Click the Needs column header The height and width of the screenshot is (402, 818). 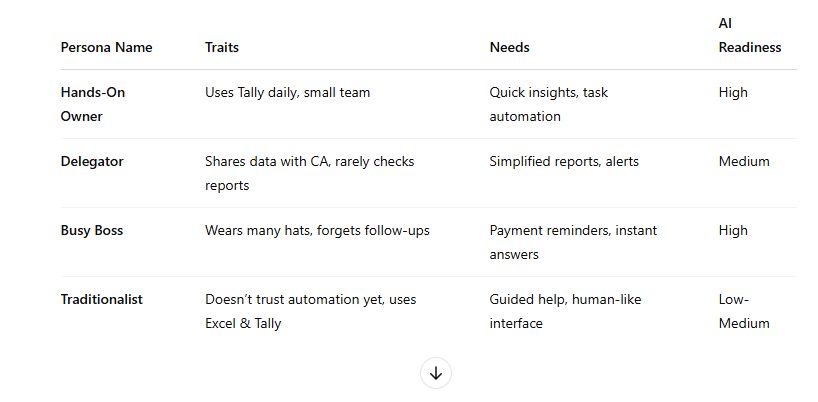509,47
